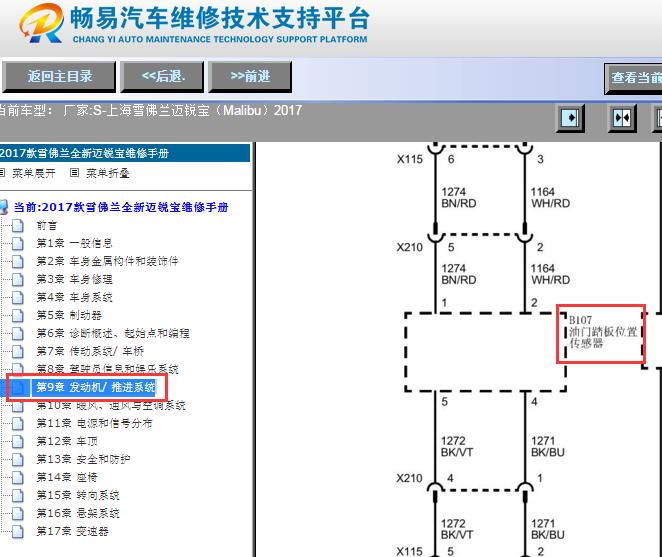The image size is (662, 557).
Task: Click the page icon beside 前言
Action: click(18, 226)
